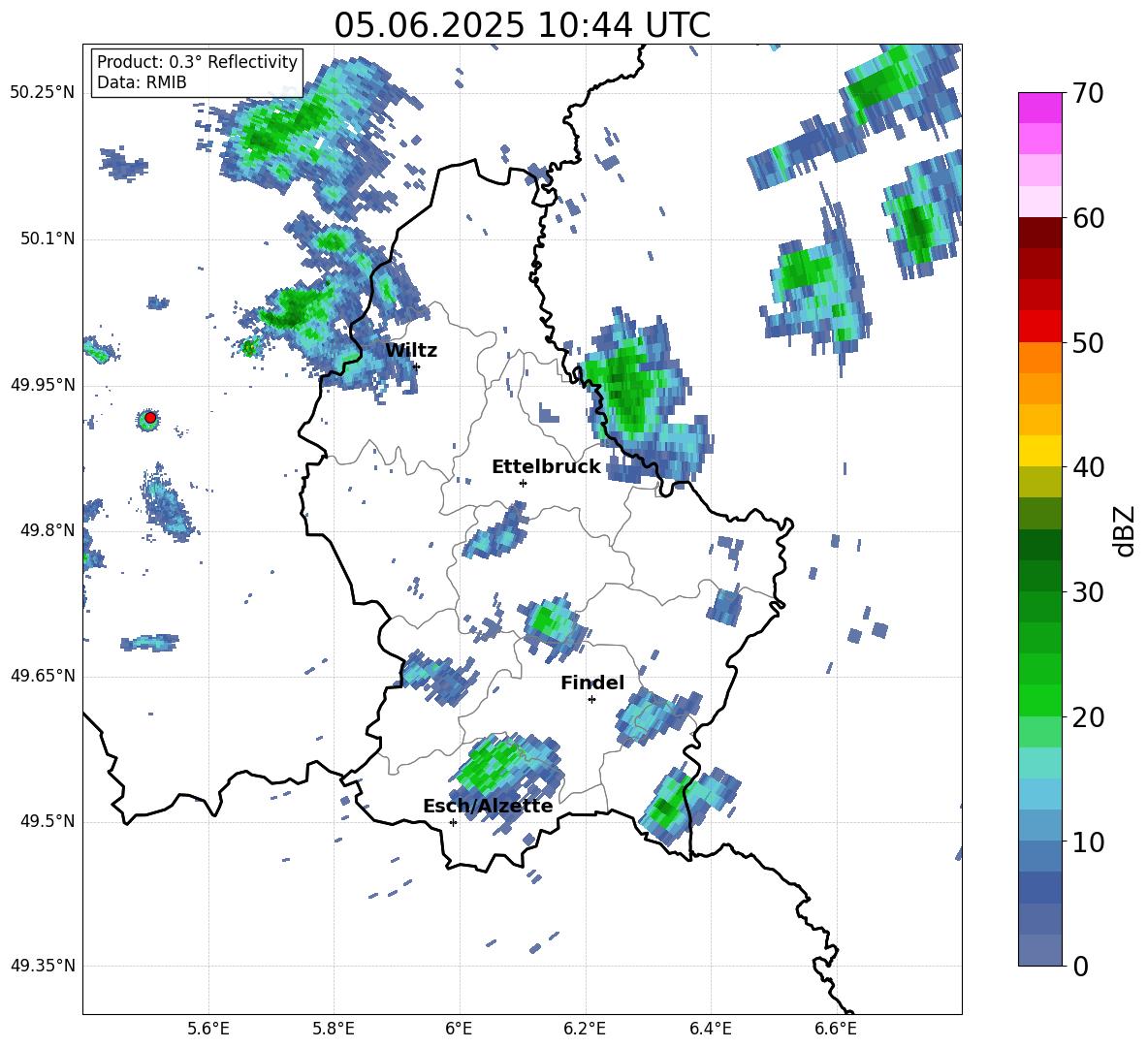Click the cross marker under Wiltz

tap(416, 366)
